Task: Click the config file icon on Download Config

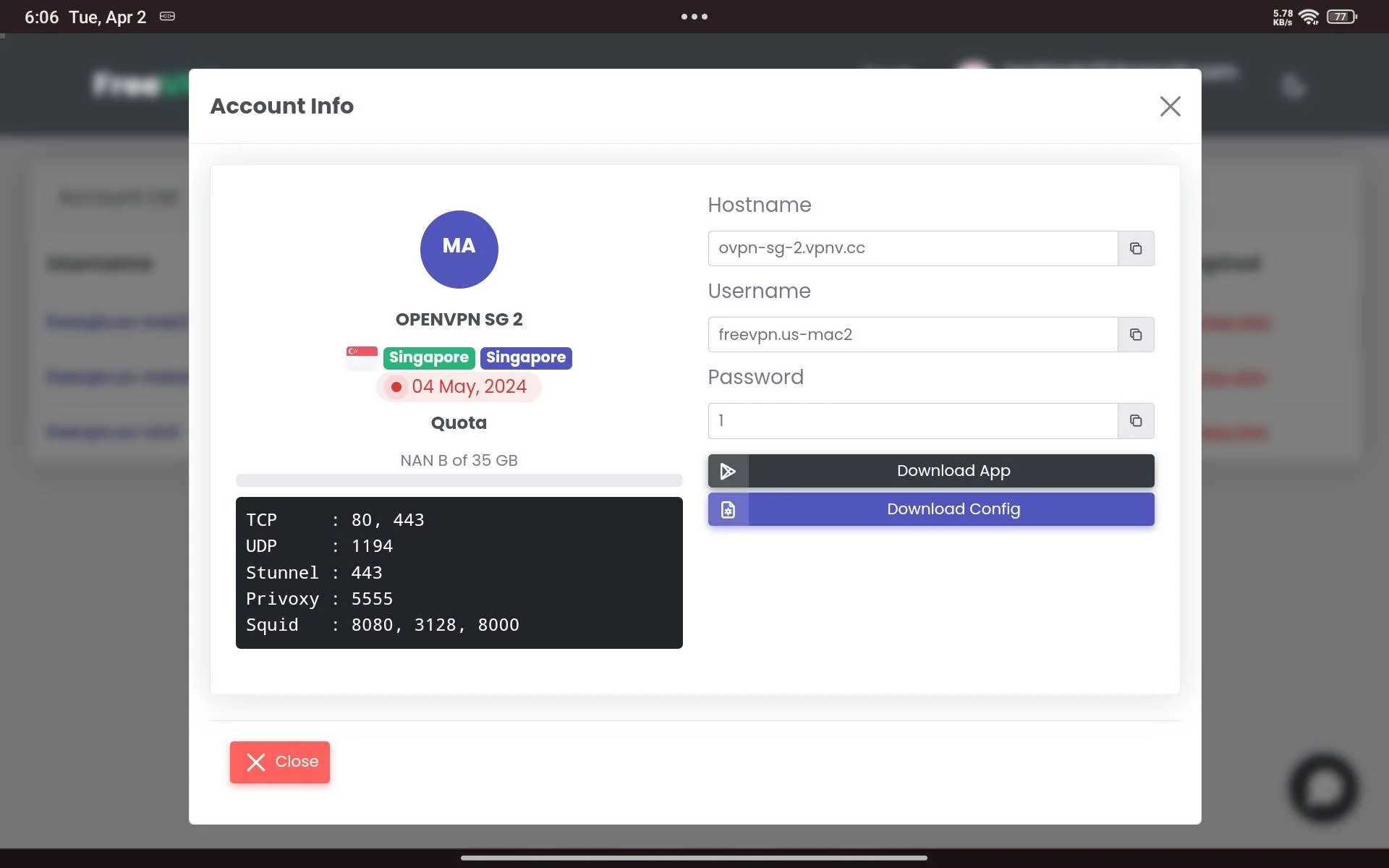Action: [x=728, y=509]
